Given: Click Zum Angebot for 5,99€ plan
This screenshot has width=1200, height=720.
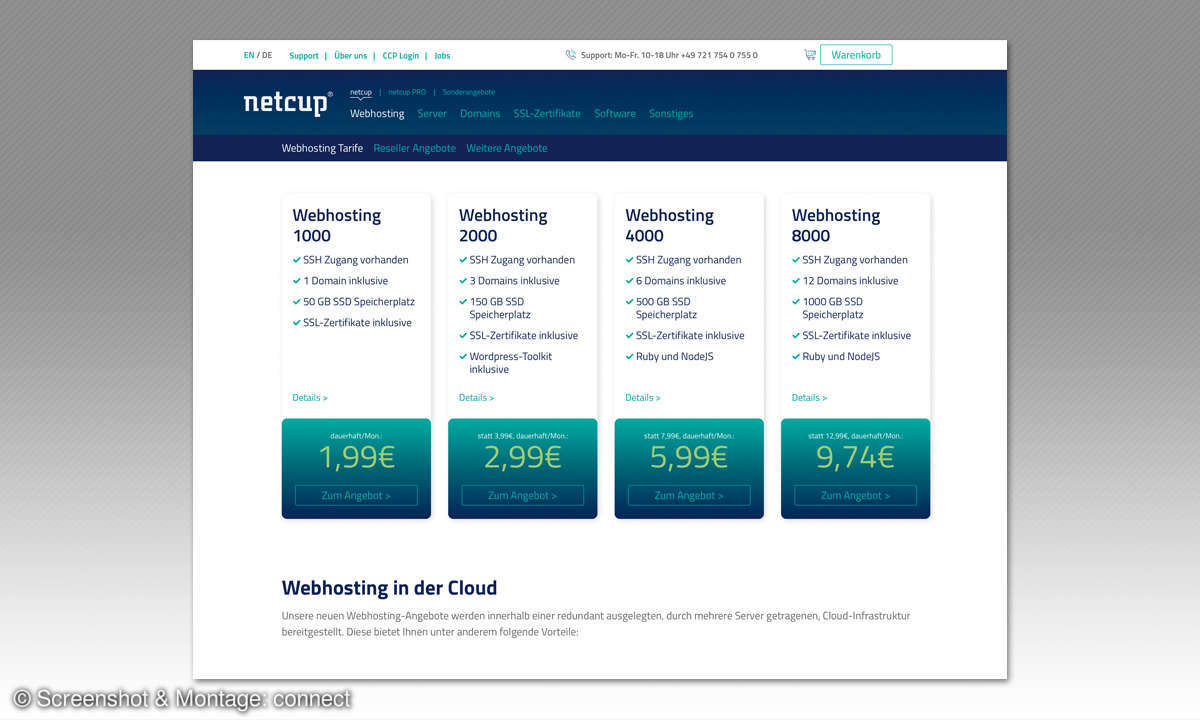Looking at the screenshot, I should [689, 495].
